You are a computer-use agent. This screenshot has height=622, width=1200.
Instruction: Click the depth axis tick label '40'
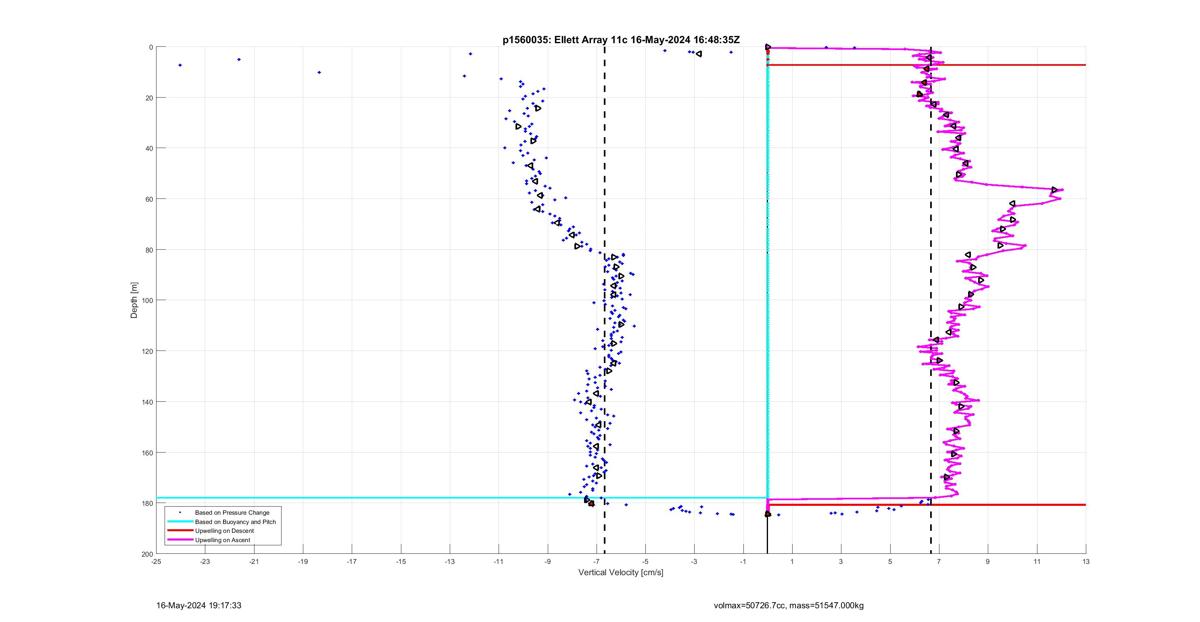pyautogui.click(x=148, y=148)
